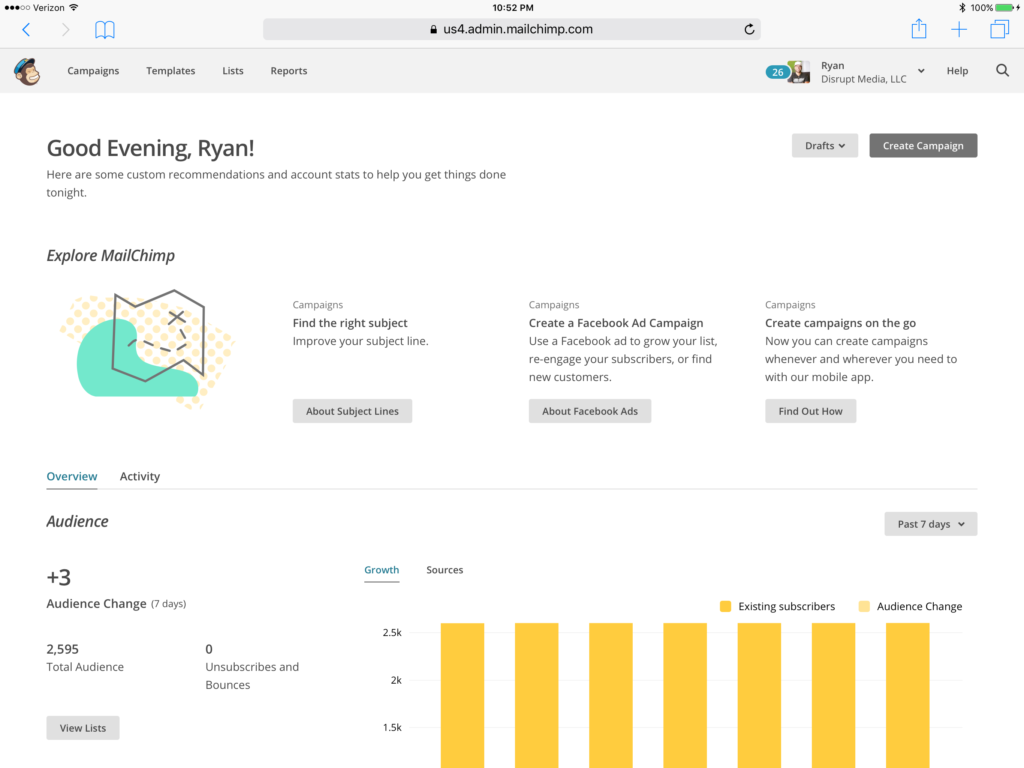Click the MailChimp Freddie logo
The height and width of the screenshot is (768, 1024).
[x=27, y=71]
